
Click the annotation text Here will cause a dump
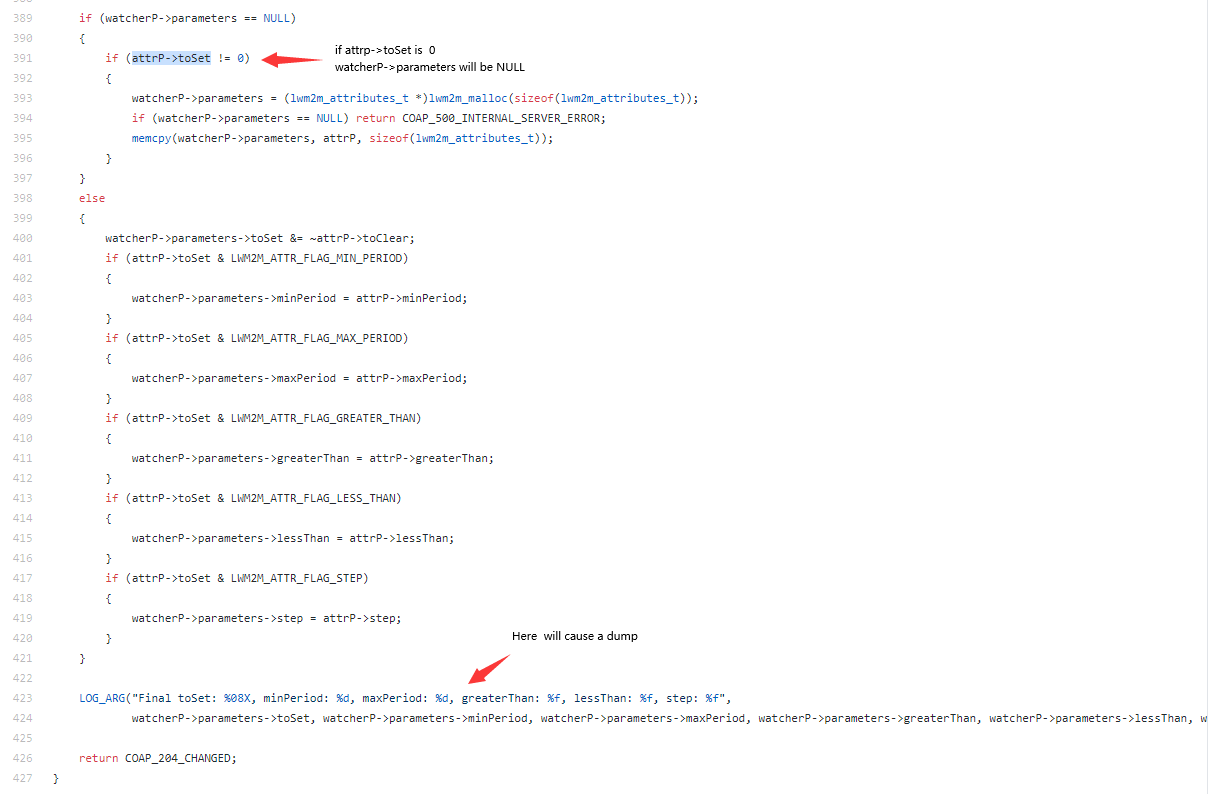[x=575, y=636]
